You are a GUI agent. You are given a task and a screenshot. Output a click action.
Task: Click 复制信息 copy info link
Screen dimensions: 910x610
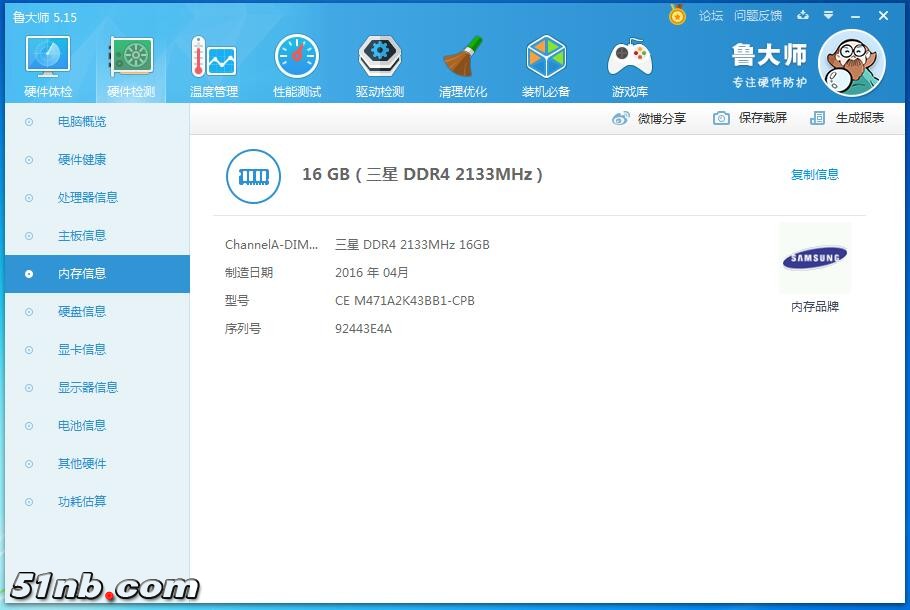tap(814, 175)
